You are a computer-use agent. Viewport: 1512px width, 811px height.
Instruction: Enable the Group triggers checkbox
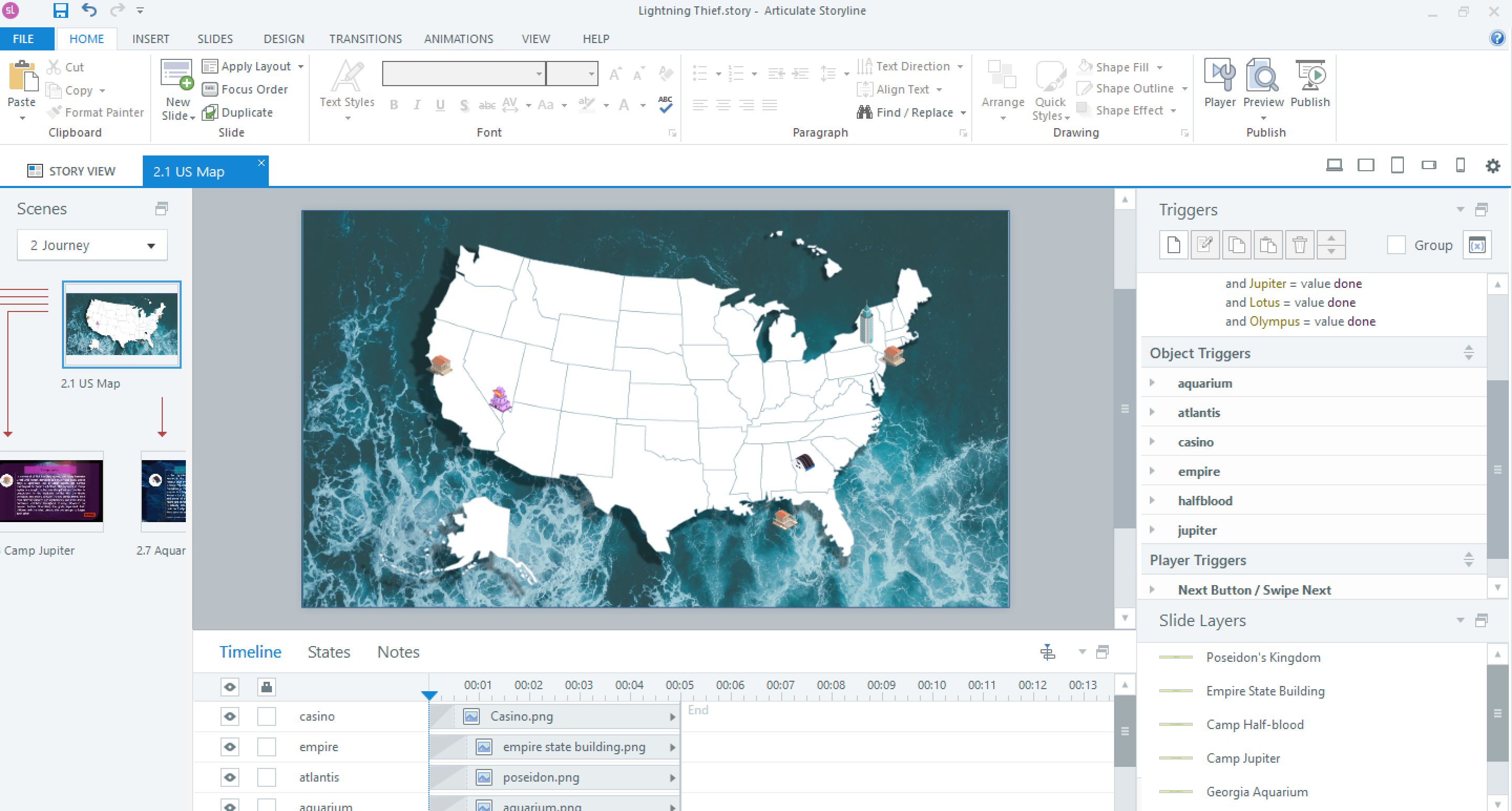pyautogui.click(x=1396, y=245)
